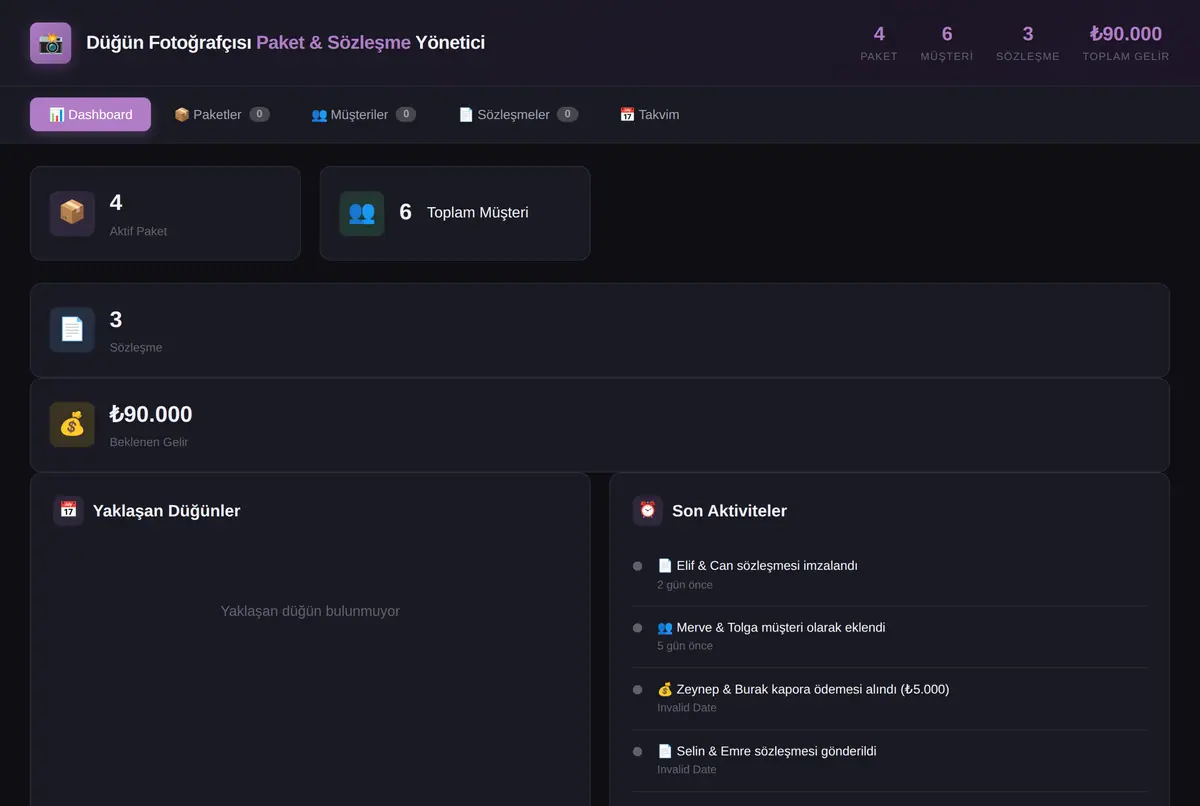Click the camera logo icon in header
The height and width of the screenshot is (806, 1200).
pyautogui.click(x=51, y=43)
